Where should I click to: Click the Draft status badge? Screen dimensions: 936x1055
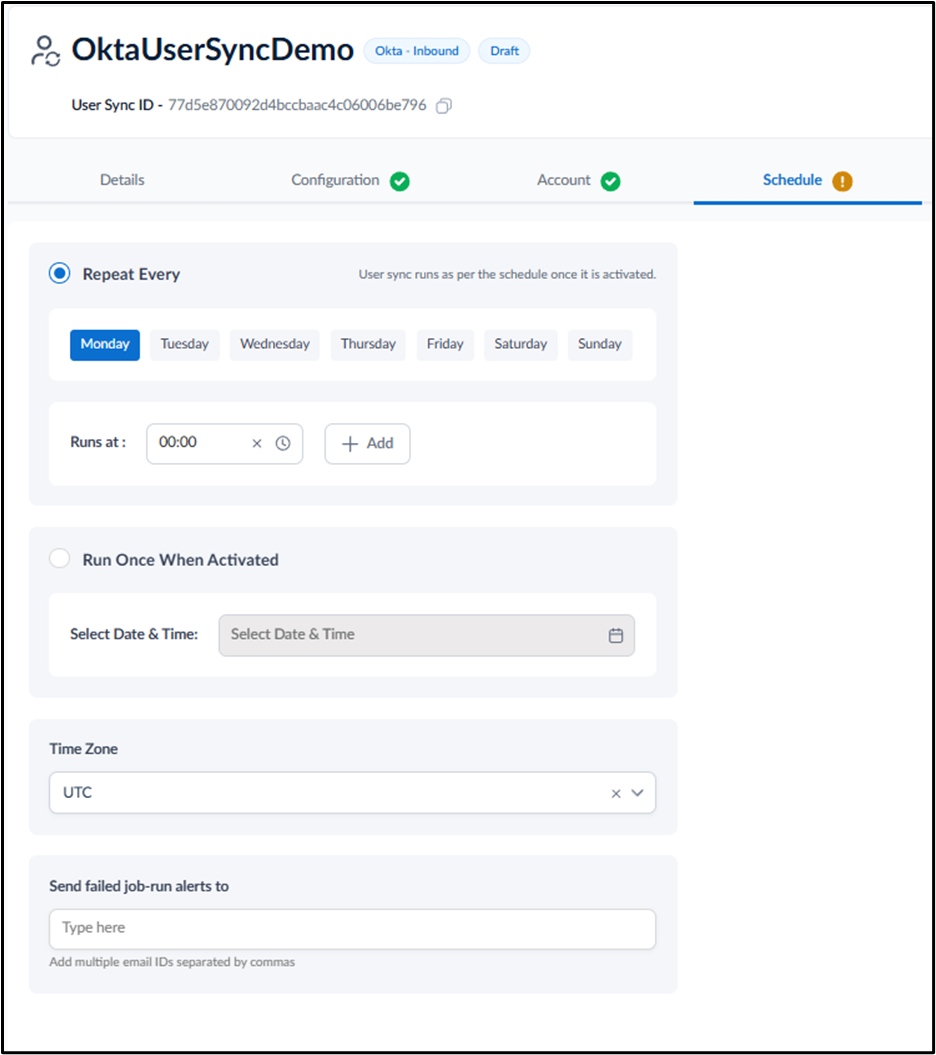coord(504,51)
